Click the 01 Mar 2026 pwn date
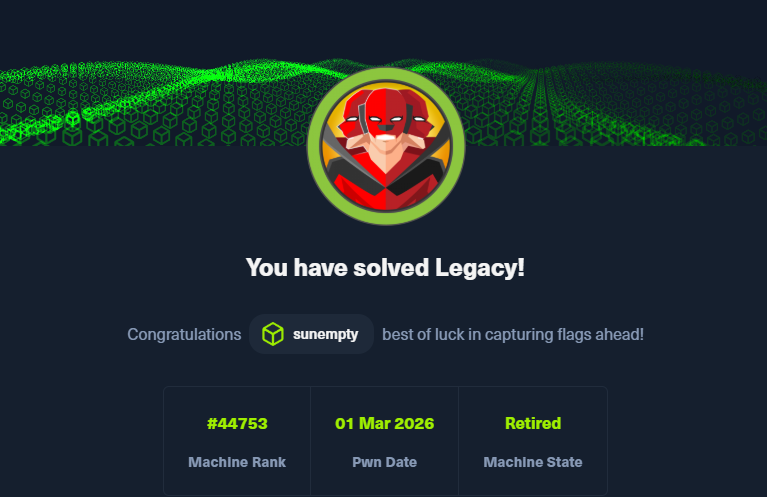Image resolution: width=767 pixels, height=497 pixels. pyautogui.click(x=384, y=424)
